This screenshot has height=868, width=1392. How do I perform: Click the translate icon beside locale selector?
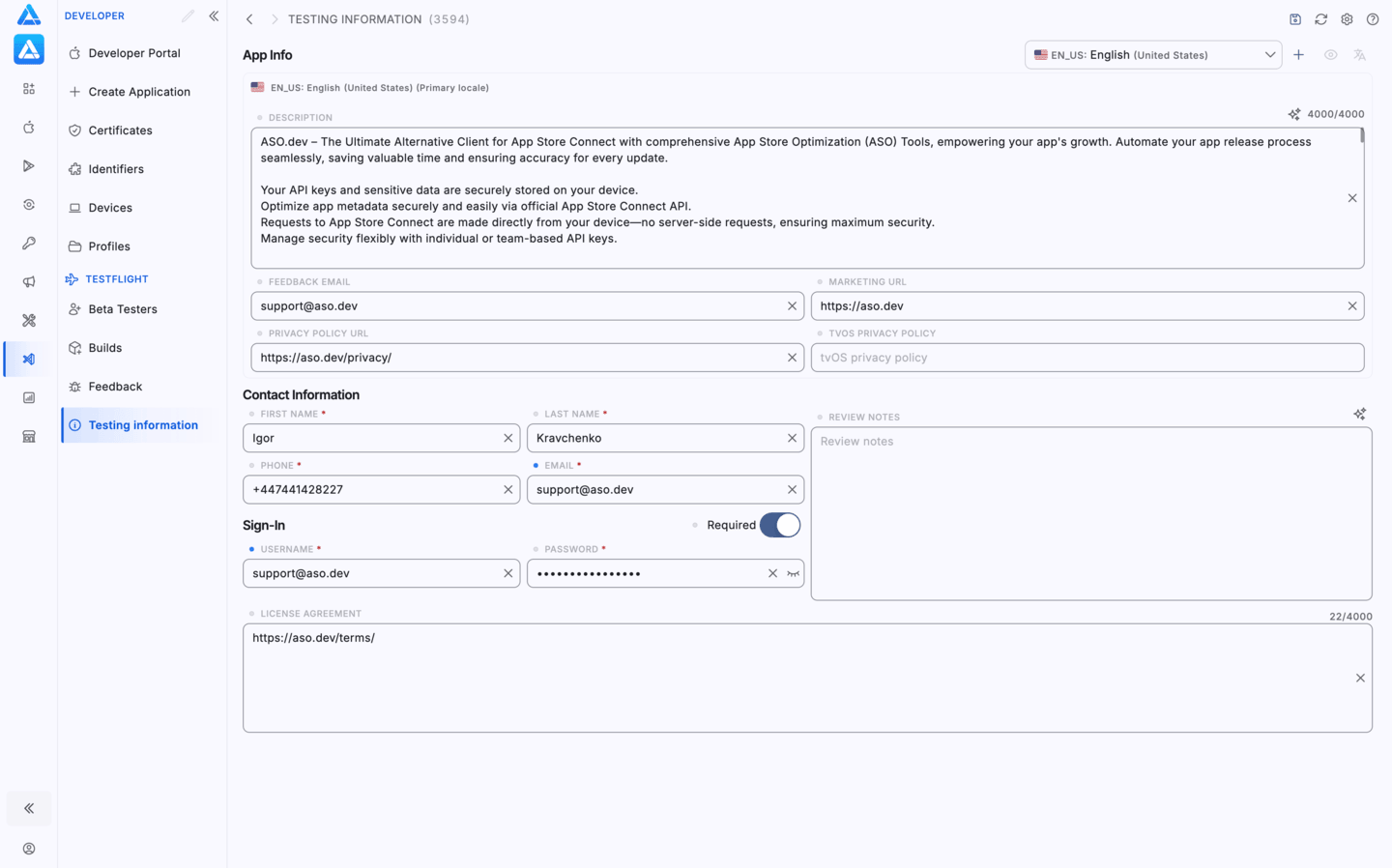pos(1360,55)
